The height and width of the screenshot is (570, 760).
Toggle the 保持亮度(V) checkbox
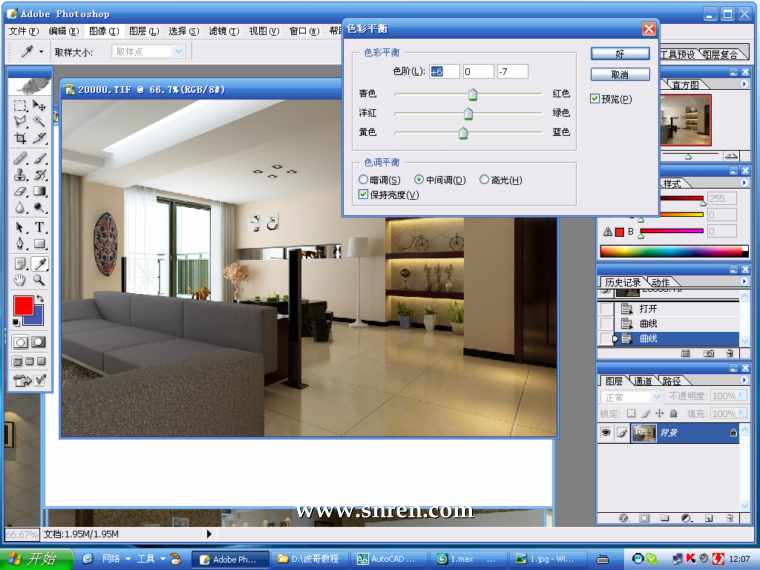pos(363,195)
